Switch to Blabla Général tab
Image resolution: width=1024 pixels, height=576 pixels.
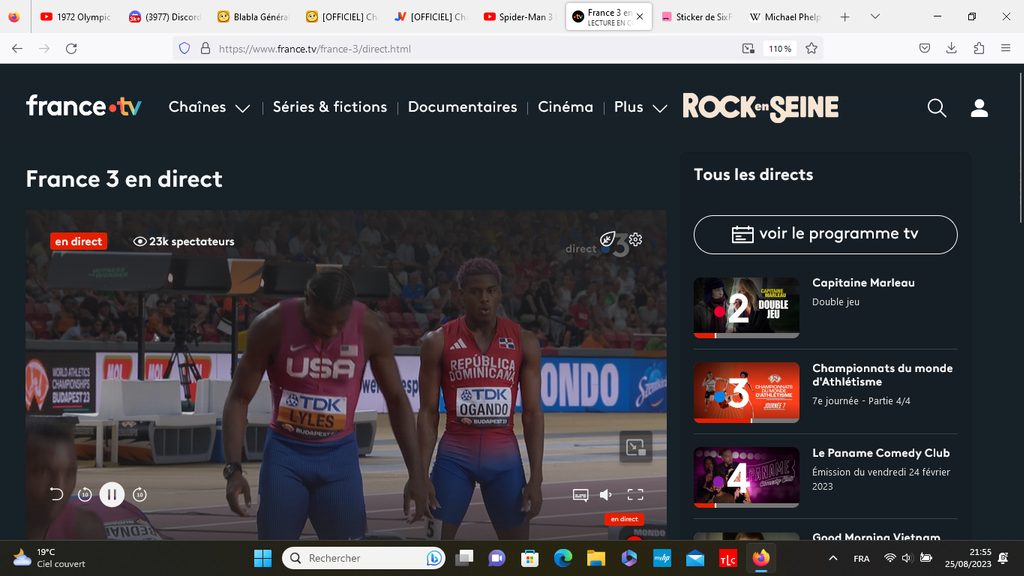[253, 17]
